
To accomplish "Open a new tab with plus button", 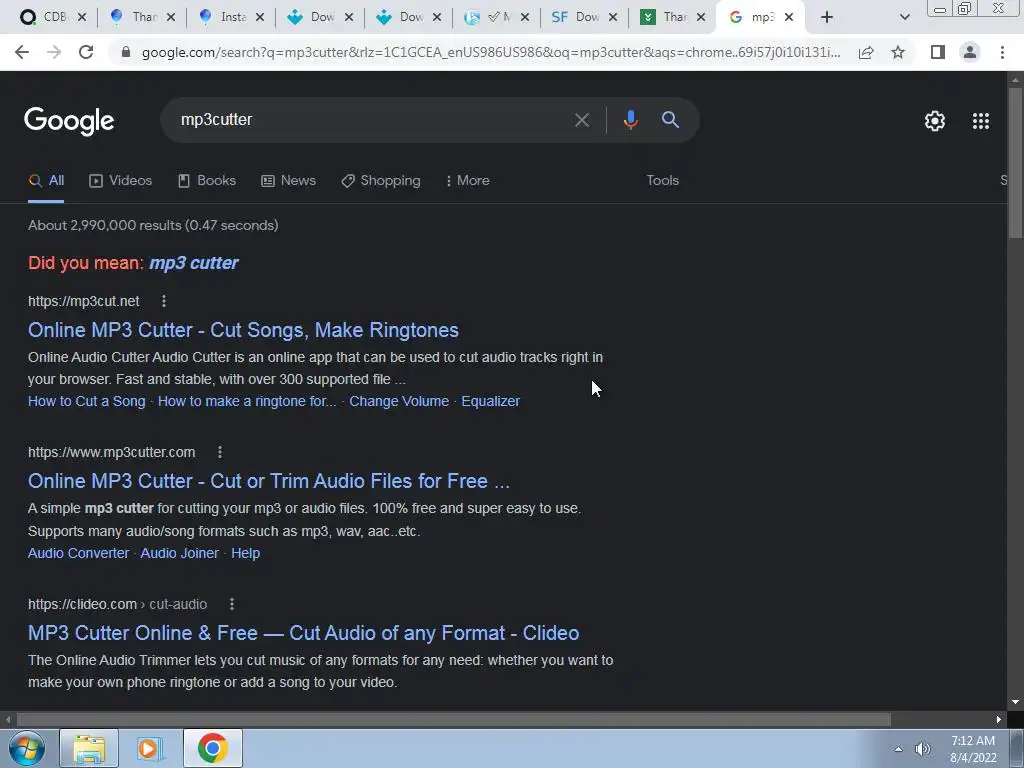I will click(827, 17).
